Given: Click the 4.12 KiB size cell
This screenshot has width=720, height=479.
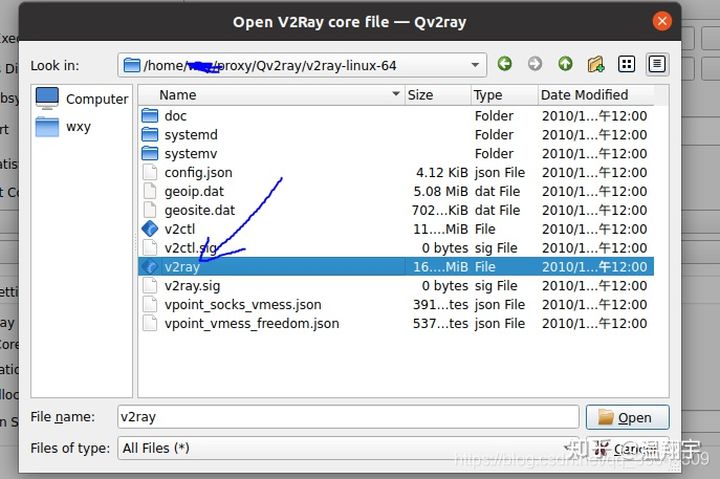Looking at the screenshot, I should coord(442,172).
